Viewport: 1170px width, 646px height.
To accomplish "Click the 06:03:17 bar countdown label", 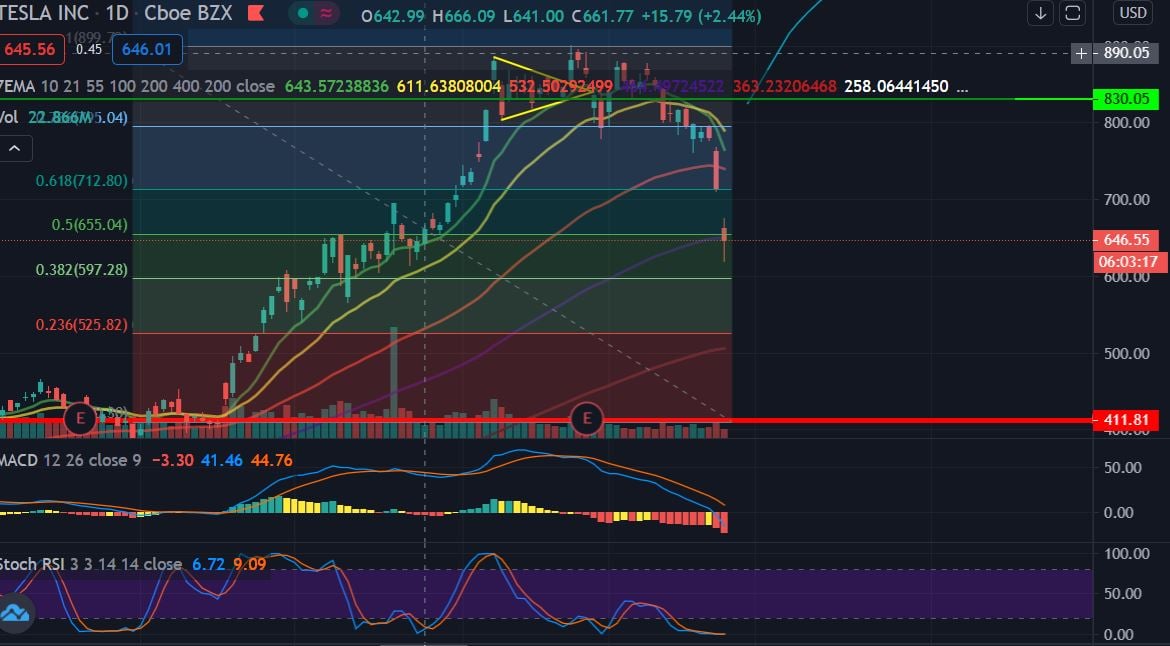I will [x=1128, y=262].
